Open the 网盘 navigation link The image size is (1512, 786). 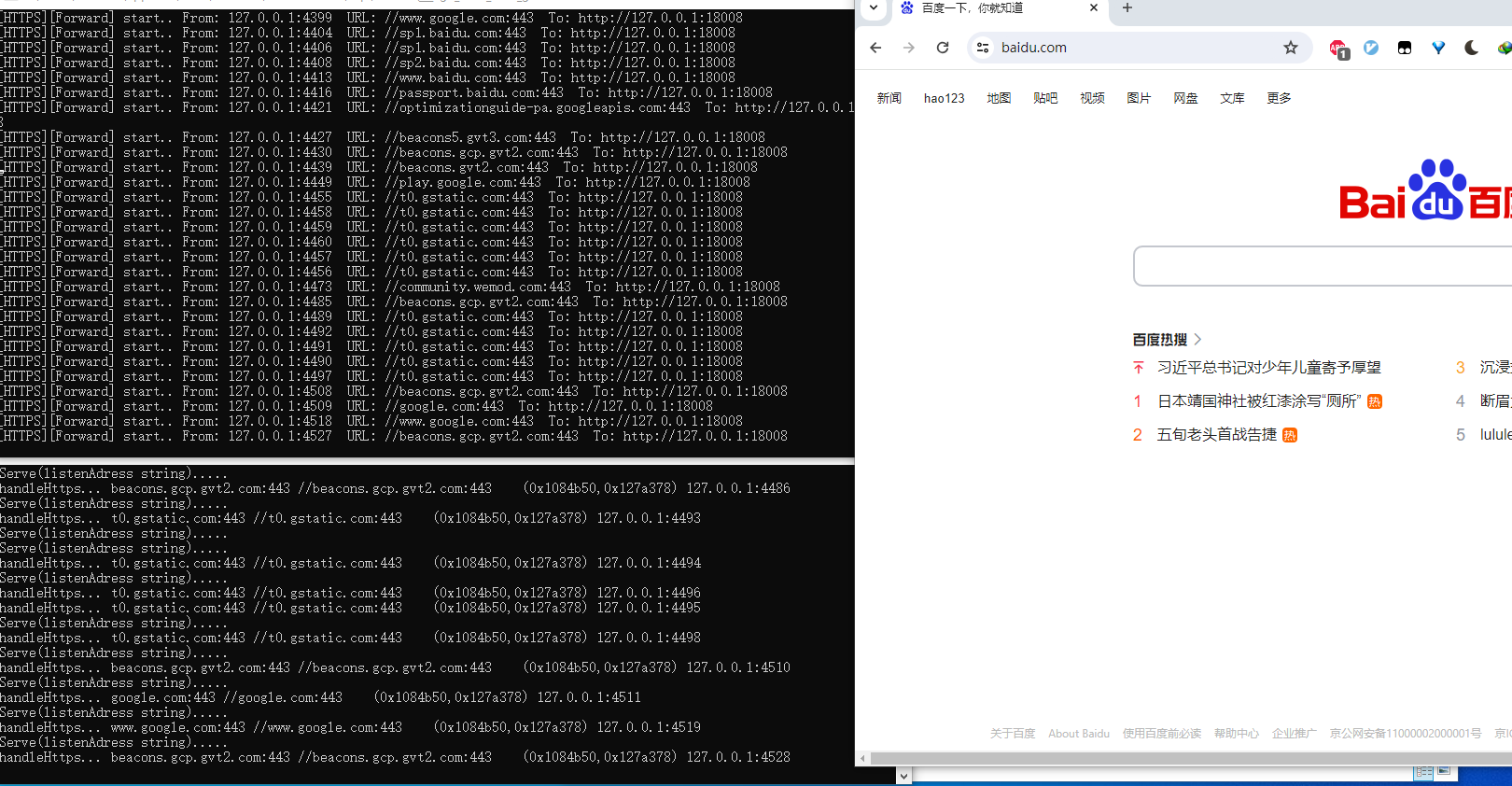tap(1185, 98)
